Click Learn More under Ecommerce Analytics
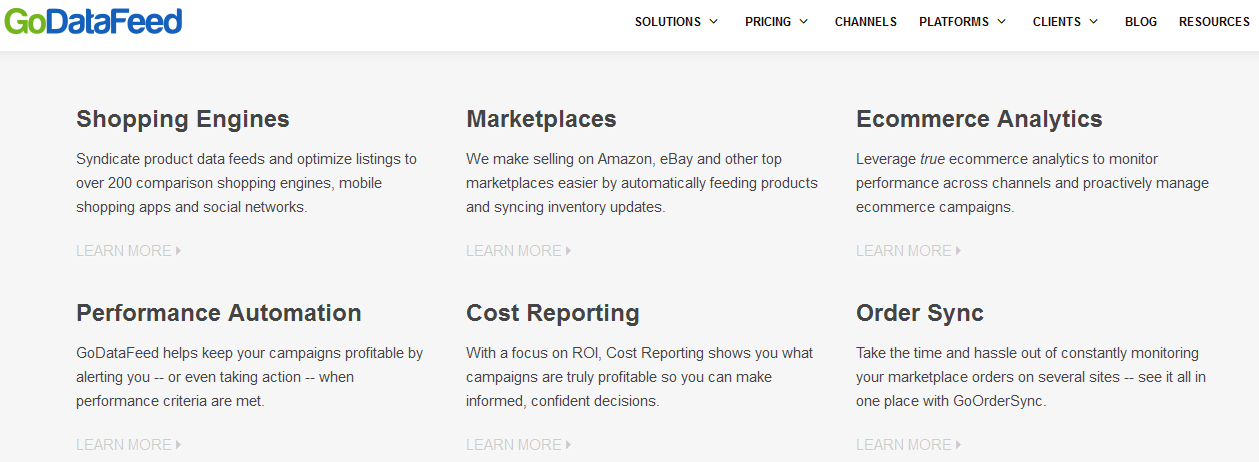Image resolution: width=1259 pixels, height=462 pixels. pos(908,251)
